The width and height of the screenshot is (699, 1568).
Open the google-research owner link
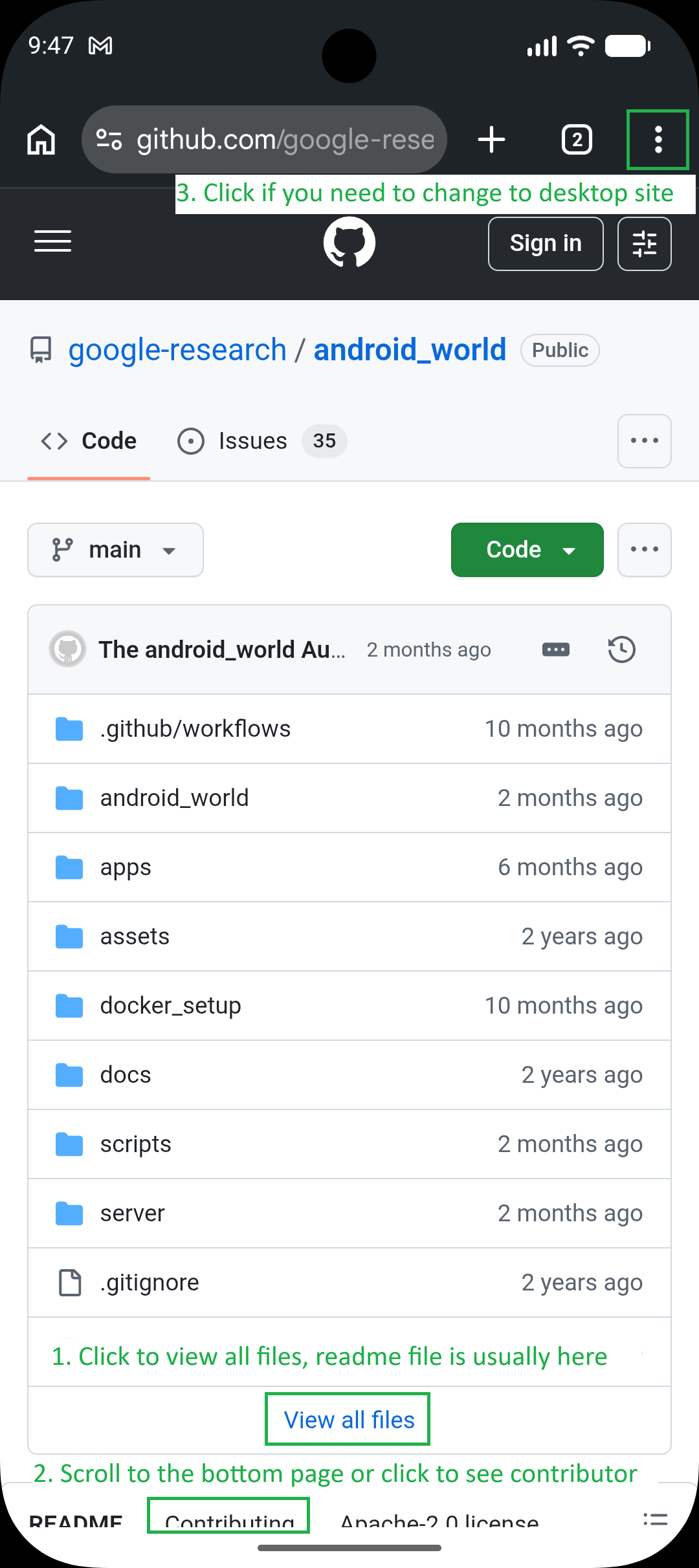(x=177, y=350)
